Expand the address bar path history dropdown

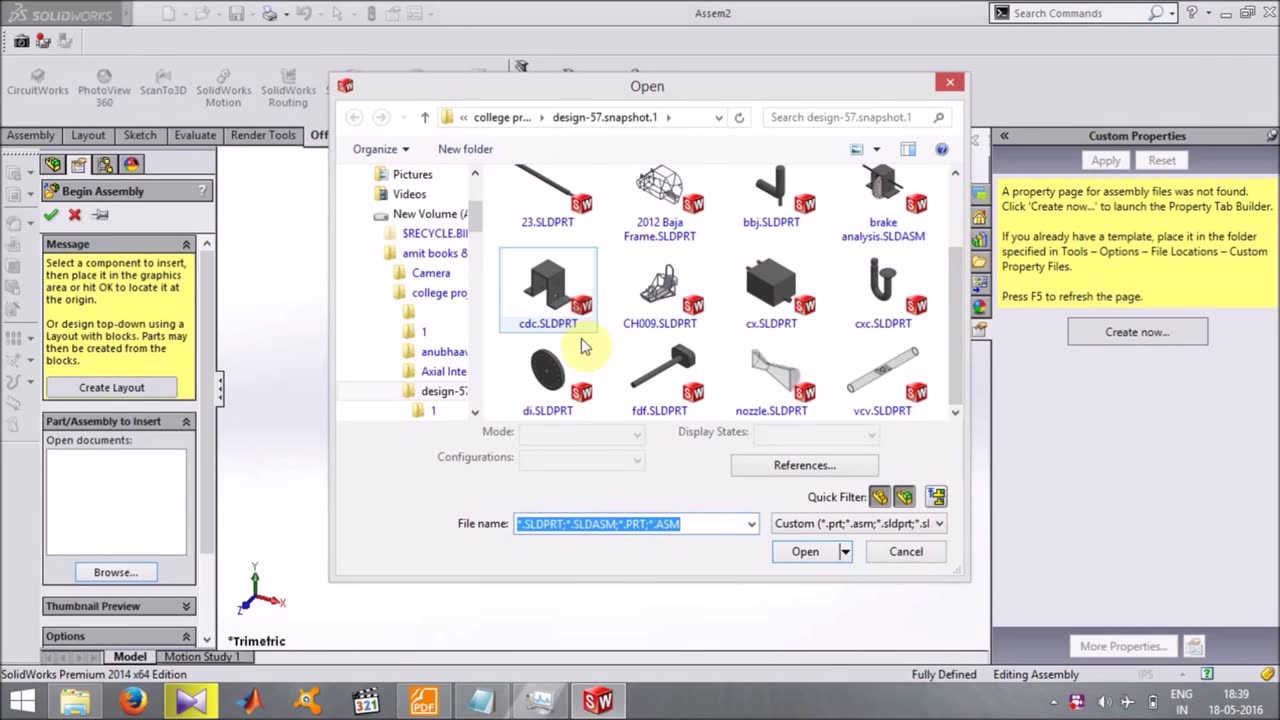click(x=718, y=117)
